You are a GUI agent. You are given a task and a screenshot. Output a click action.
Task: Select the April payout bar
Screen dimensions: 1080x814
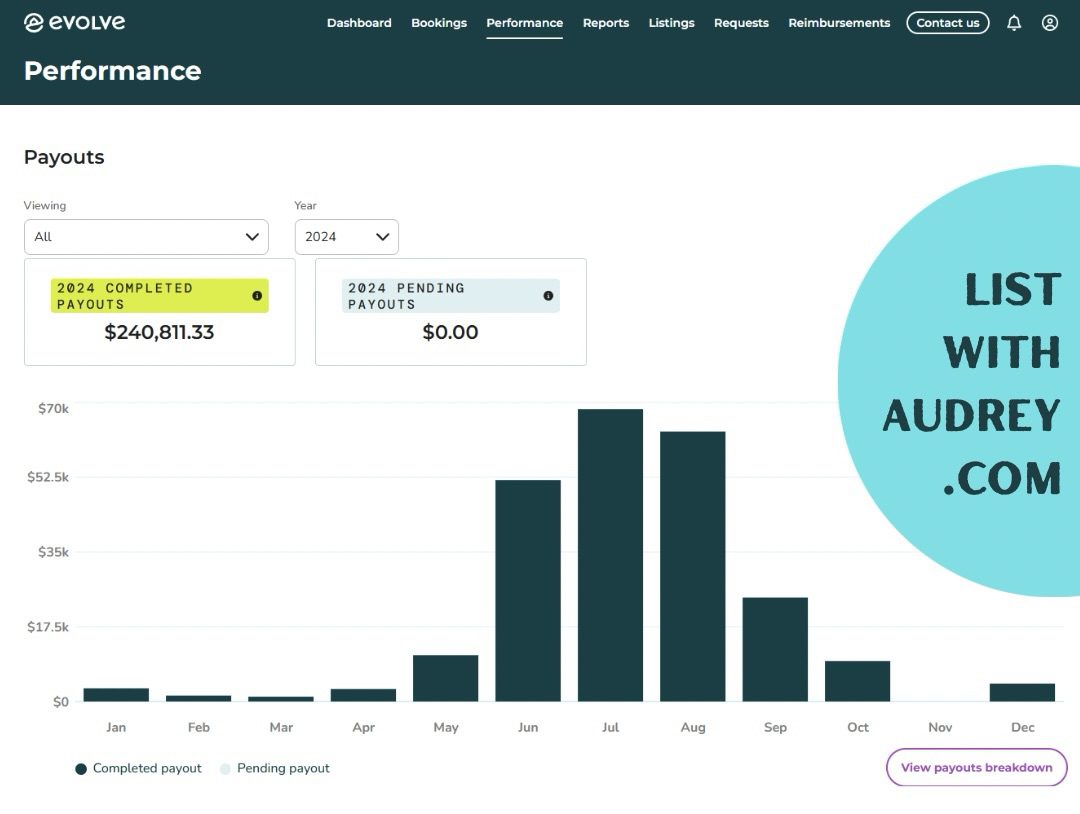pos(363,695)
